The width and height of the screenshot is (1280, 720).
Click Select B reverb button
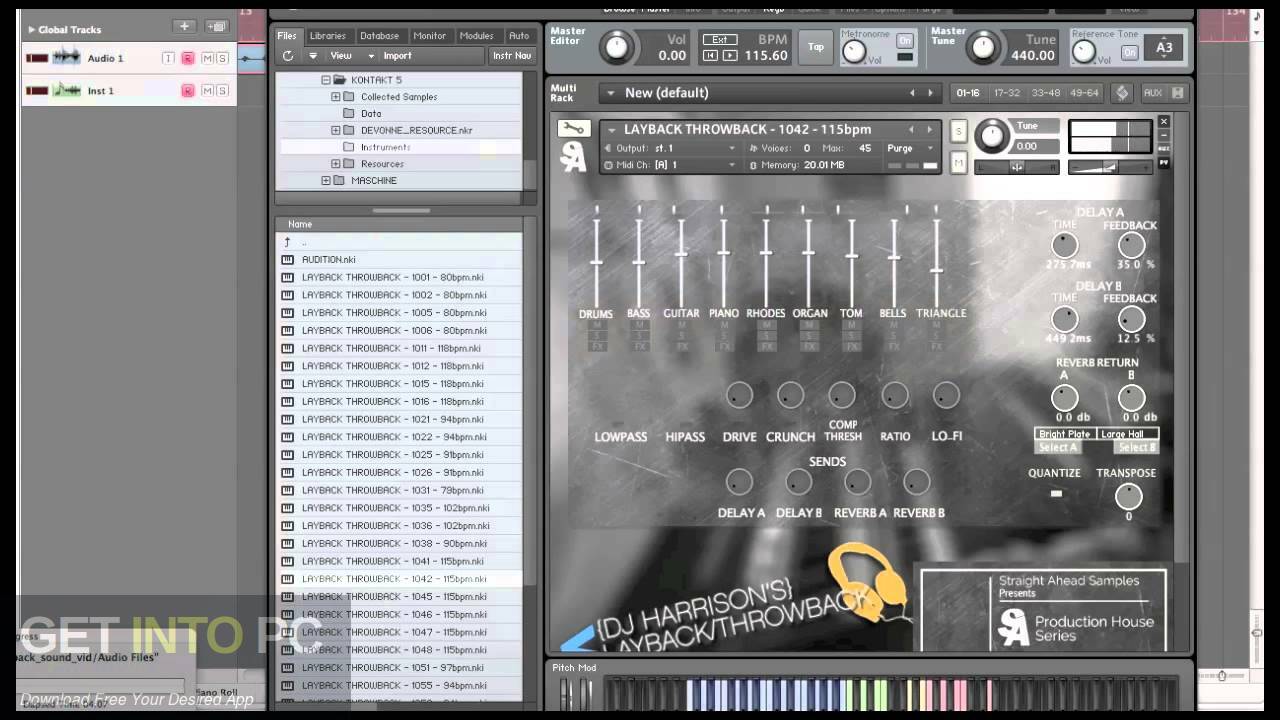pos(1135,448)
